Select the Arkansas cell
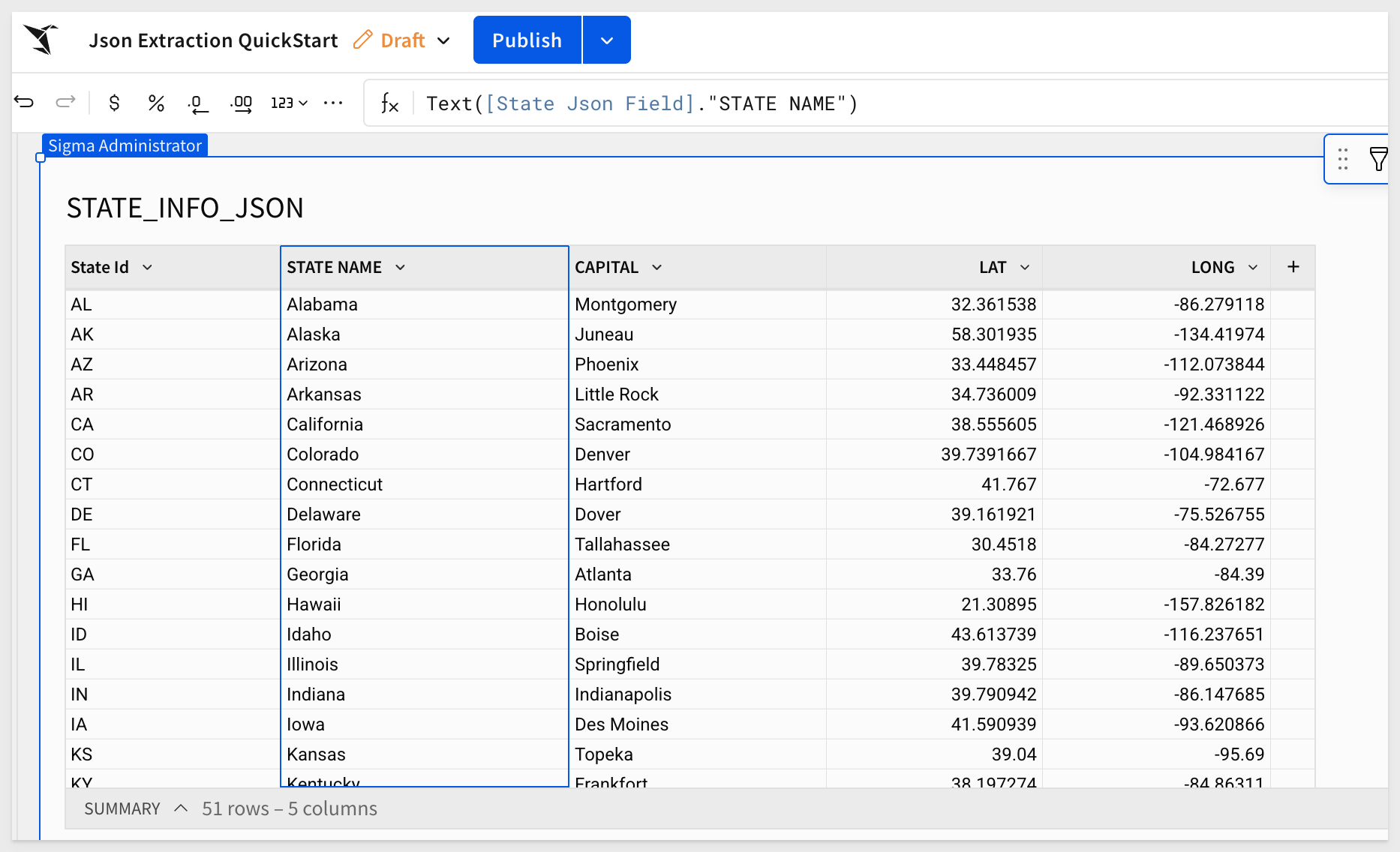The image size is (1400, 852). (425, 394)
